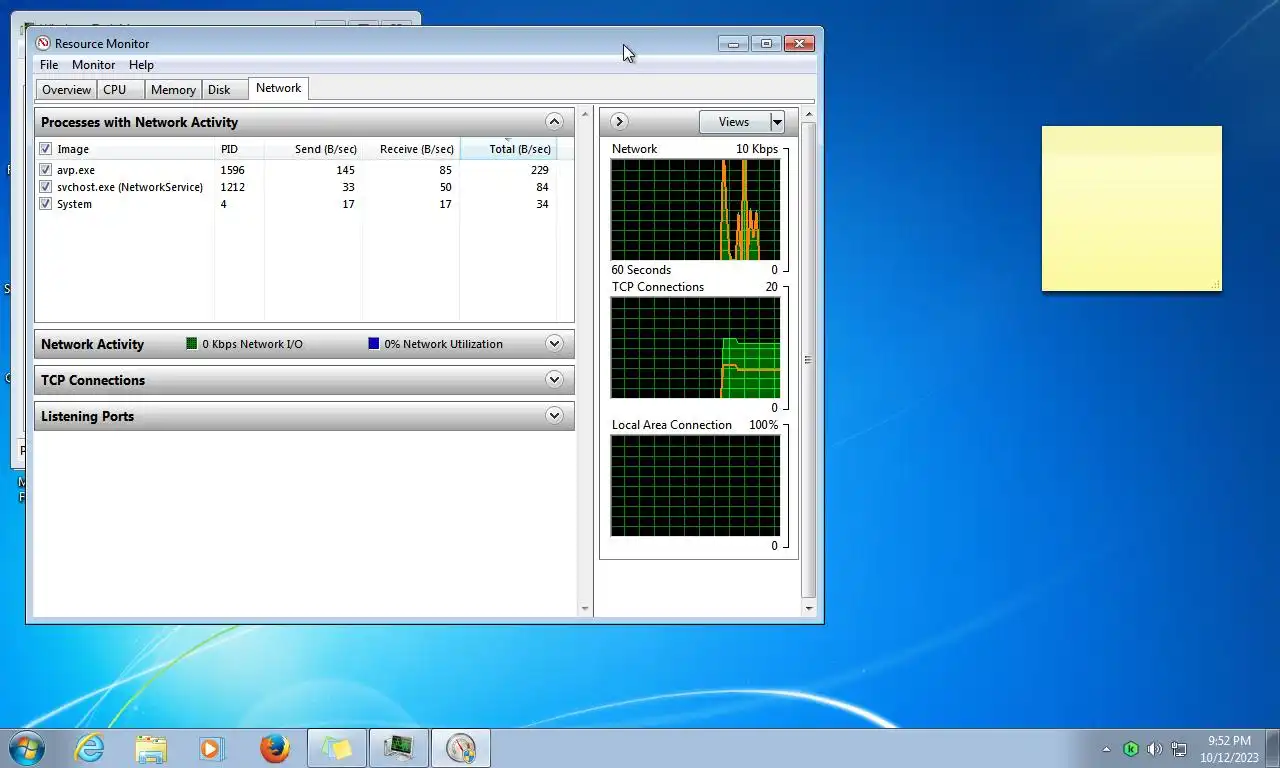Expand the Listening Ports section
This screenshot has height=768, width=1280.
click(x=554, y=416)
